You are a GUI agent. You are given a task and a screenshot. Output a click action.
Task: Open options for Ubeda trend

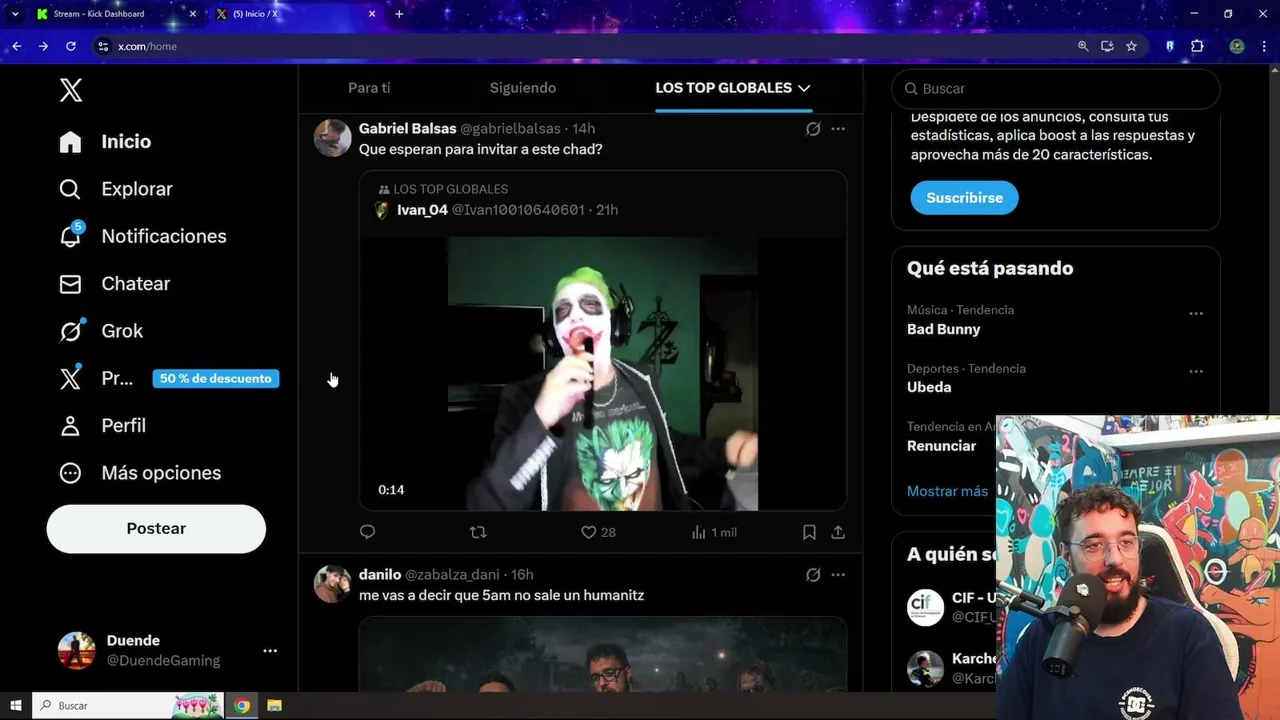[1196, 371]
